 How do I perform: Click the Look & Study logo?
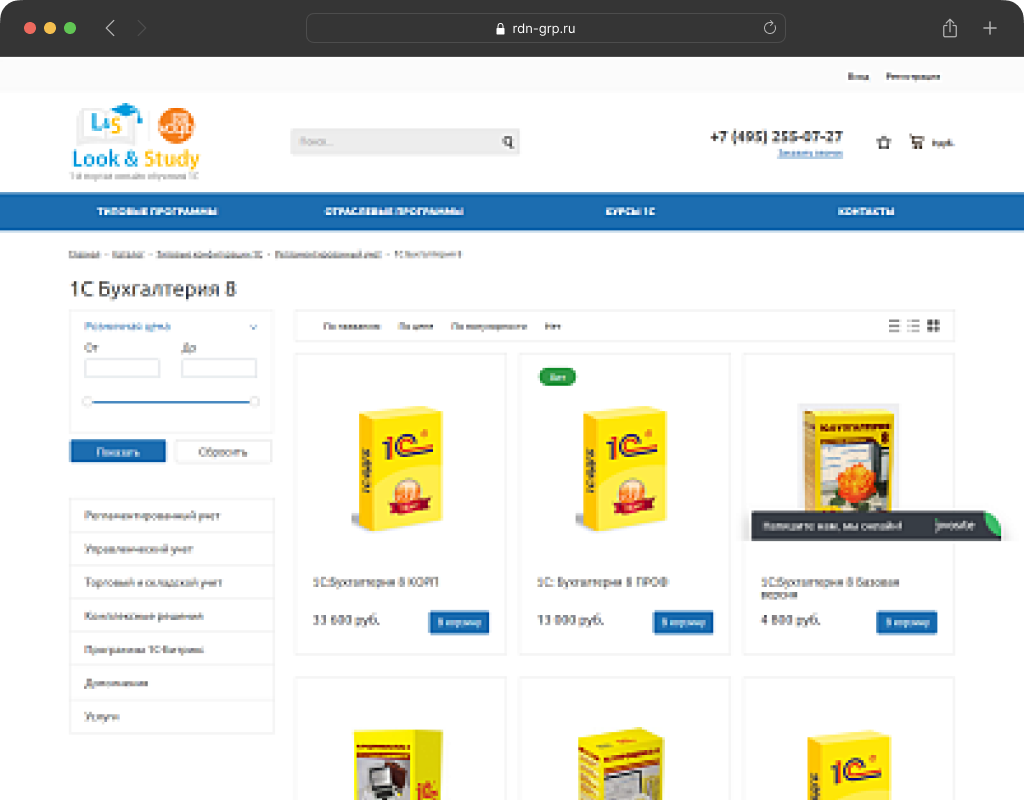pos(136,143)
